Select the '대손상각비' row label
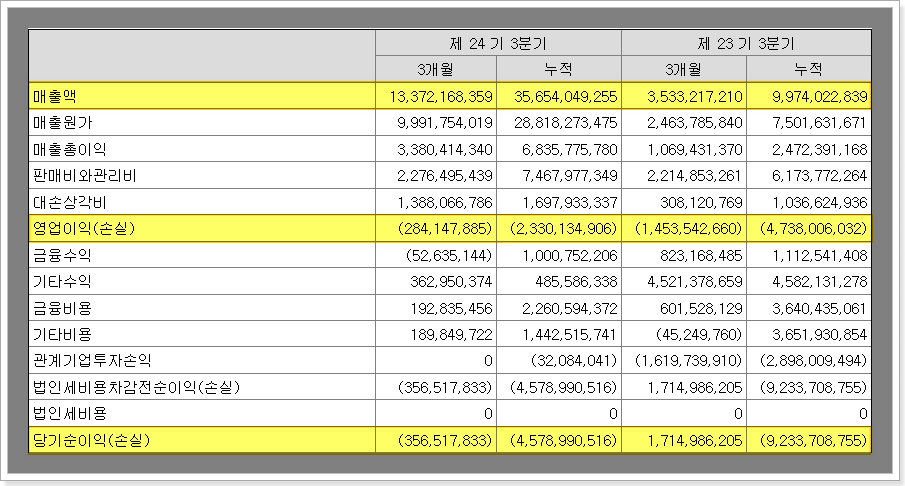Viewport: 905px width, 486px height. (69, 203)
